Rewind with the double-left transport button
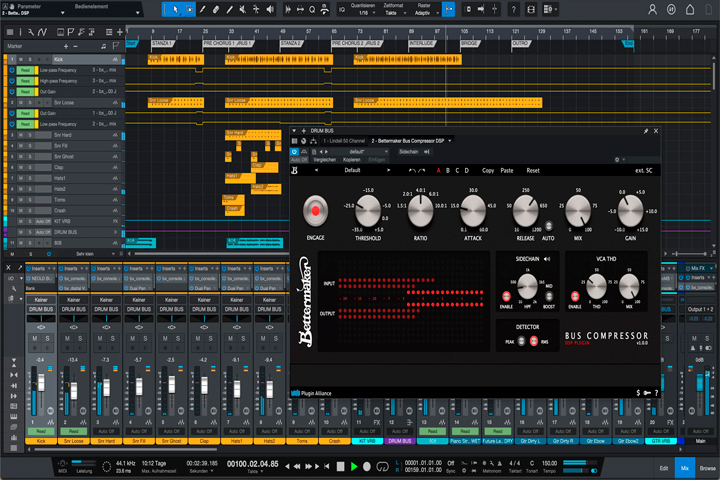Screen dimensions: 720x480 tap(297, 467)
